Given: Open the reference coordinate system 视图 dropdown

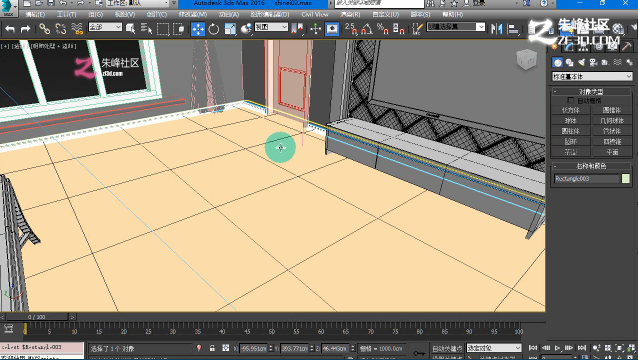Looking at the screenshot, I should pyautogui.click(x=271, y=27).
